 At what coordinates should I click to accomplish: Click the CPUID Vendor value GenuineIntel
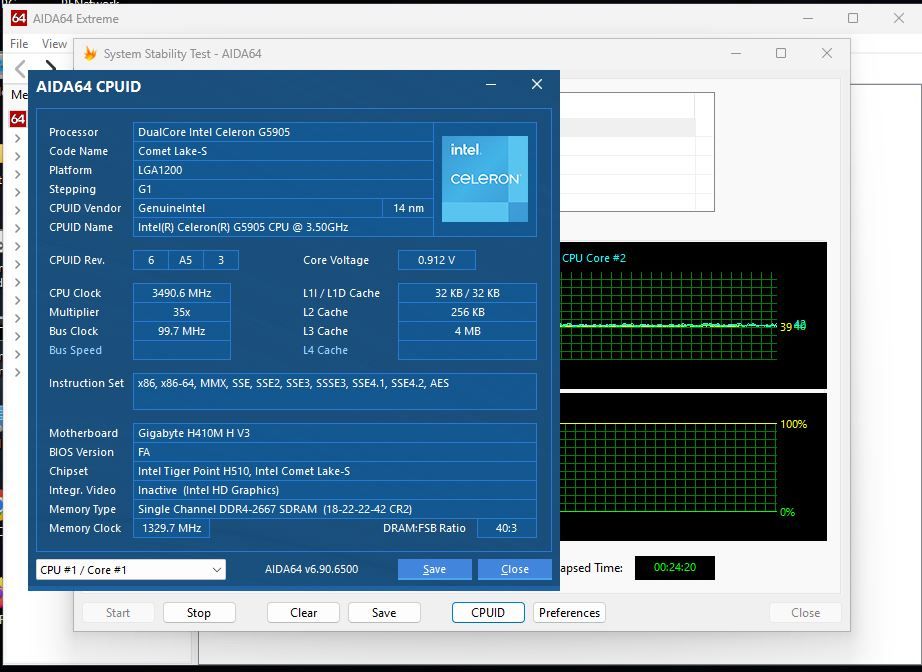tap(258, 208)
